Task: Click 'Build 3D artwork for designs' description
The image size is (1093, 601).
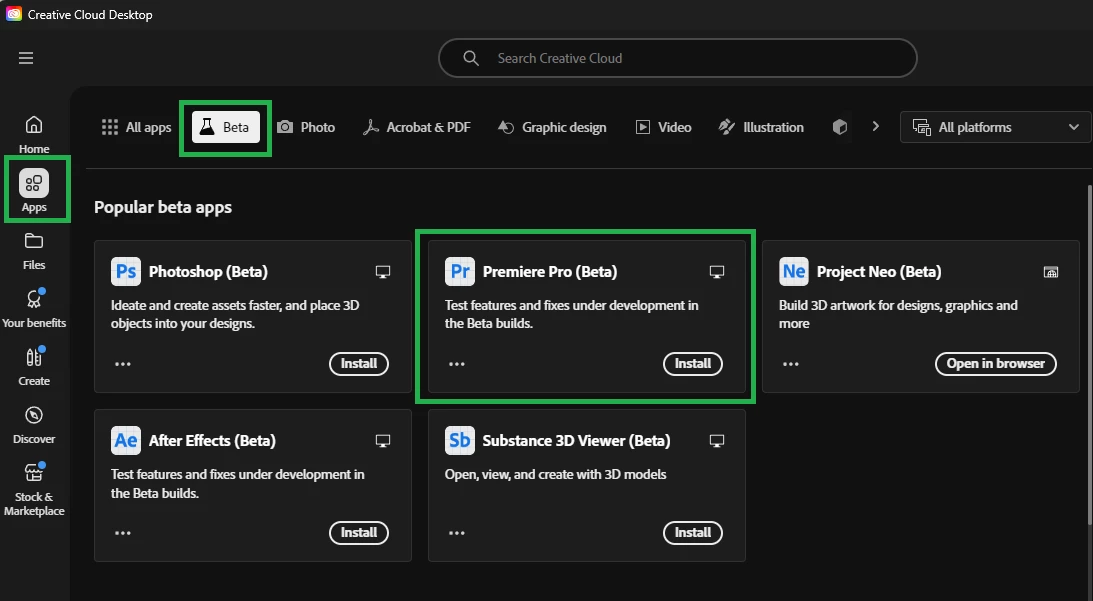Action: tap(898, 314)
